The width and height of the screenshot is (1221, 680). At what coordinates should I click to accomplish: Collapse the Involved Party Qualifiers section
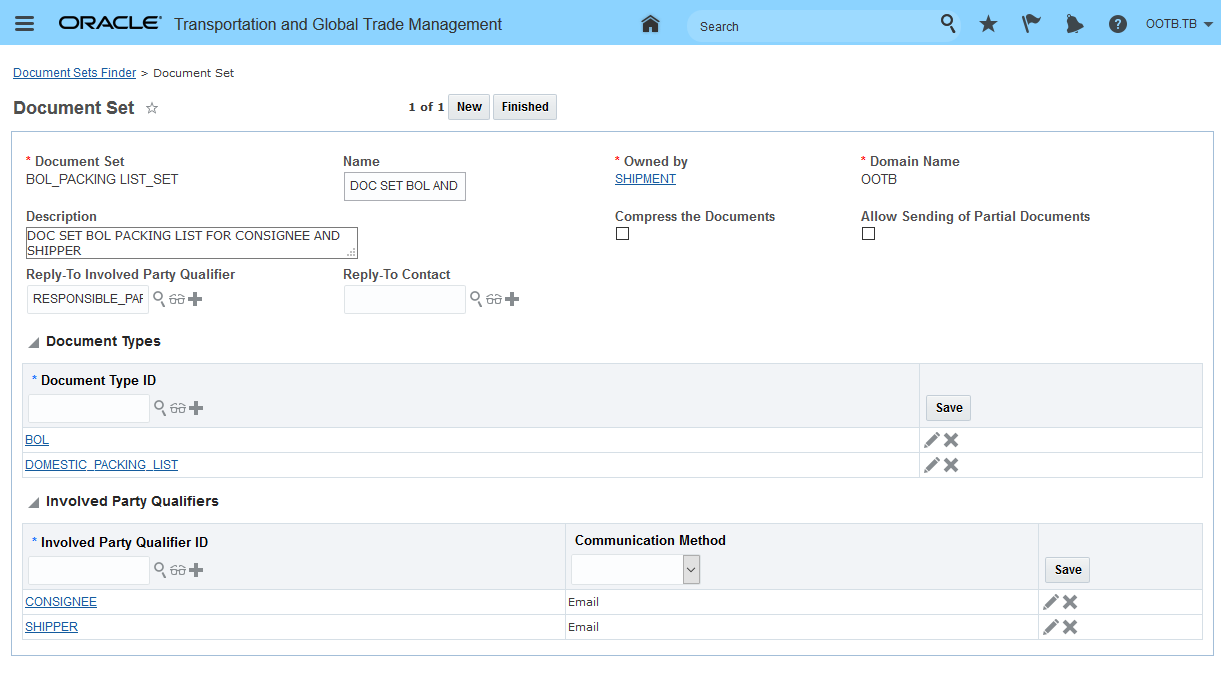coord(34,502)
